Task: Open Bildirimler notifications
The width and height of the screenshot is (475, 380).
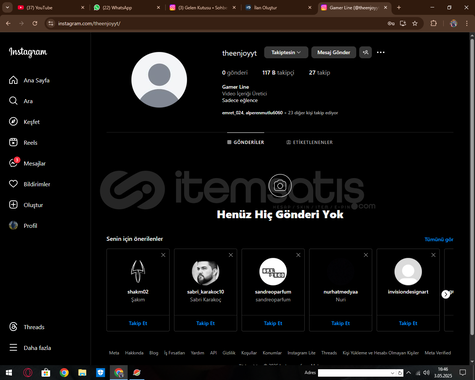Action: coord(29,184)
